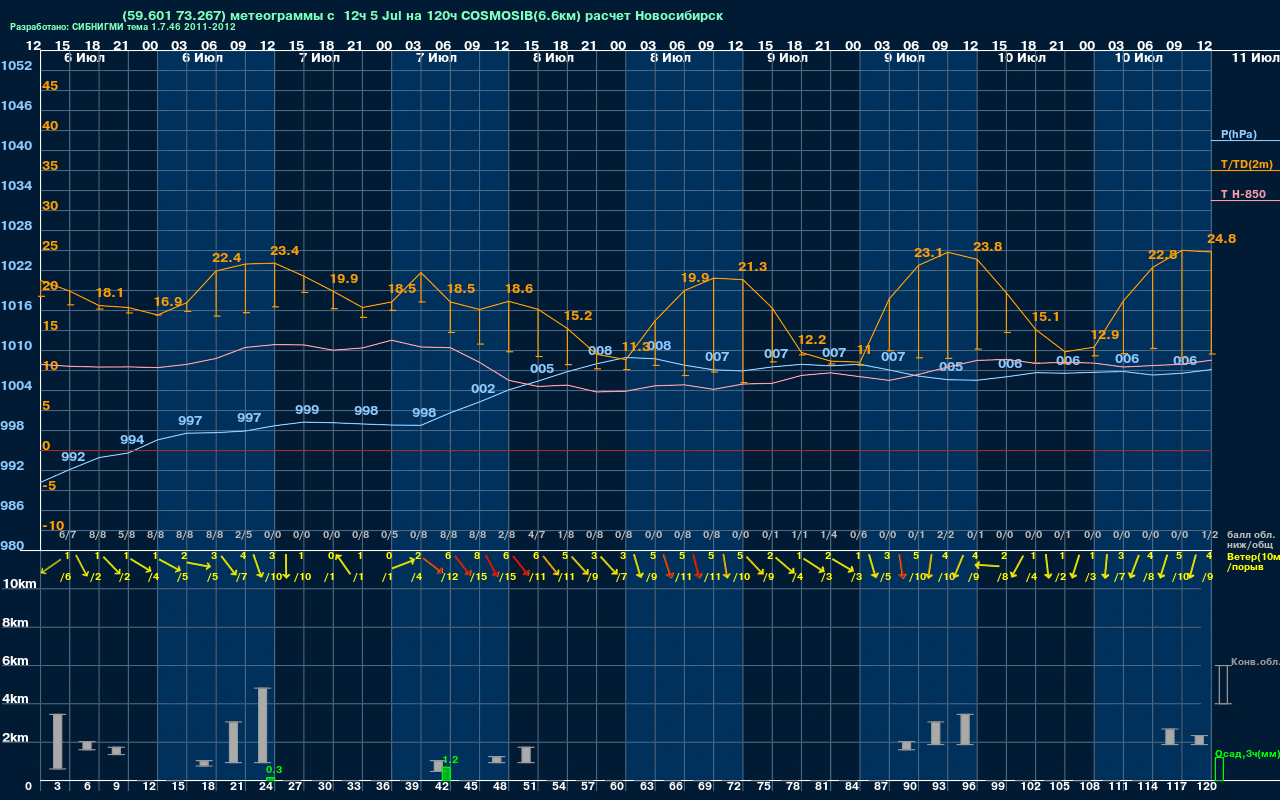
Task: Select the T H-850 legend label
Action: tap(1242, 194)
